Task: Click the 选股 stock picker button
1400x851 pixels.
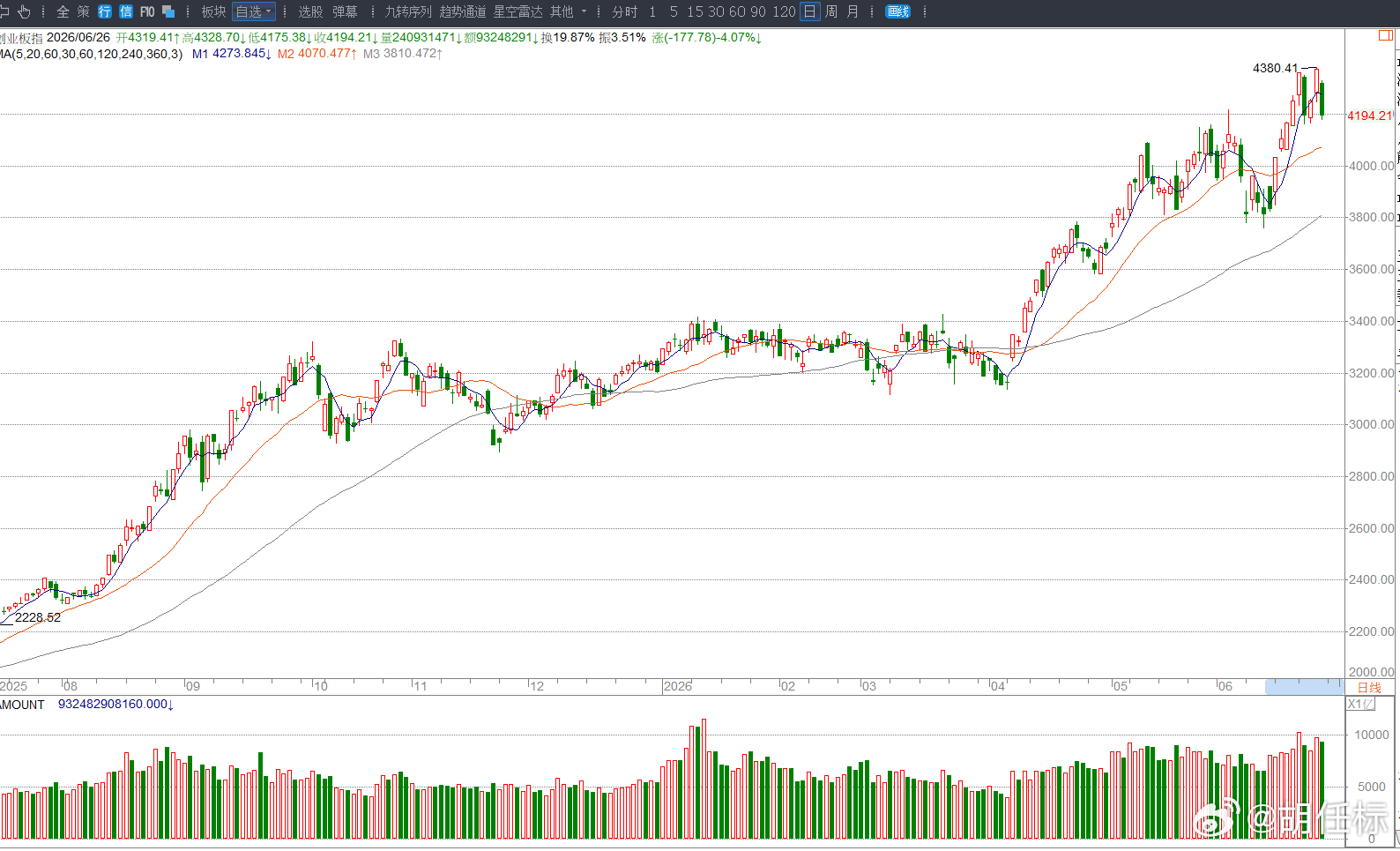Action: tap(310, 11)
